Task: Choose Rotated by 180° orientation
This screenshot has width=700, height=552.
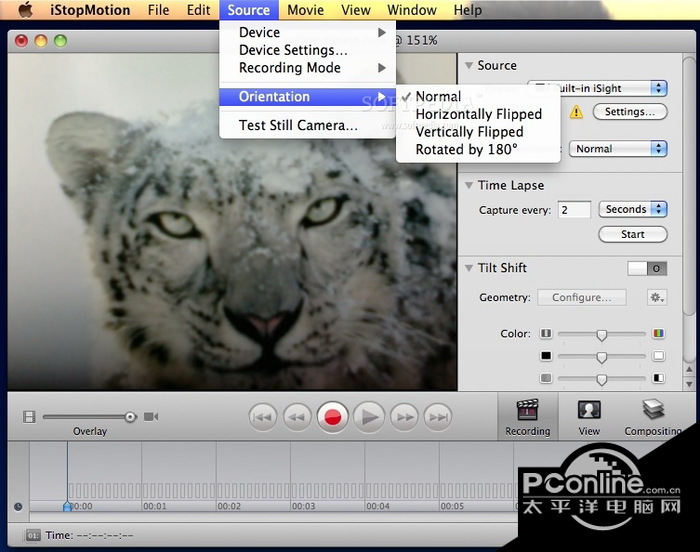Action: (x=466, y=149)
